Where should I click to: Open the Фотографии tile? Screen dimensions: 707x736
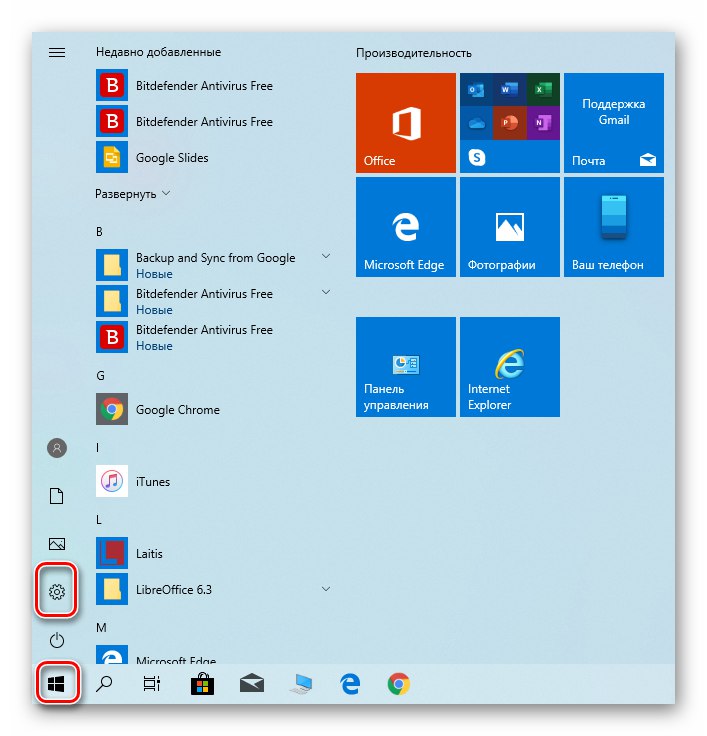click(510, 227)
